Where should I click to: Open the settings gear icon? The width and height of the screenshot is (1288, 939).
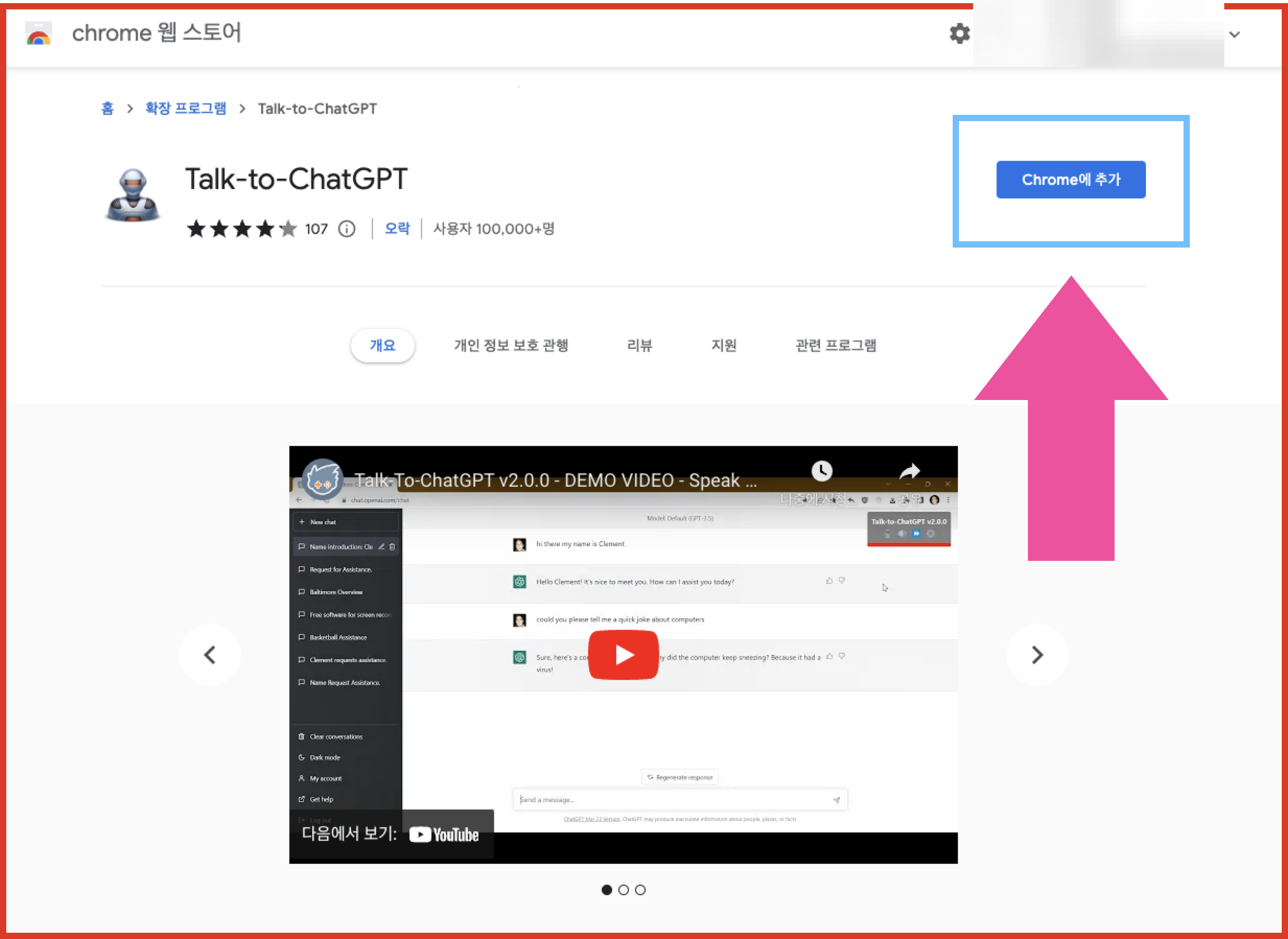pyautogui.click(x=959, y=33)
